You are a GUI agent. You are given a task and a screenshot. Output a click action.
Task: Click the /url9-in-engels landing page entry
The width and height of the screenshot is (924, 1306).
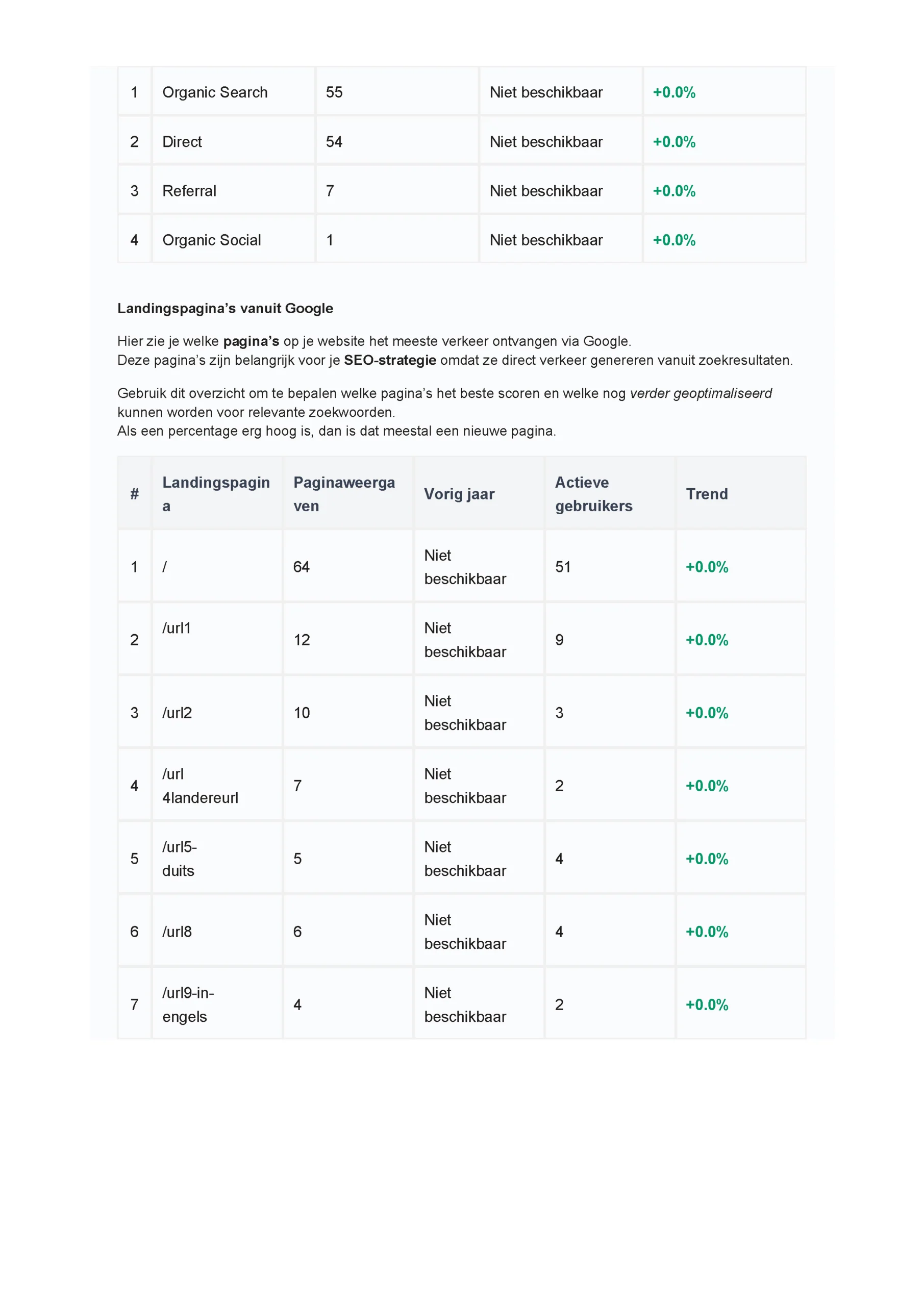pos(188,1004)
